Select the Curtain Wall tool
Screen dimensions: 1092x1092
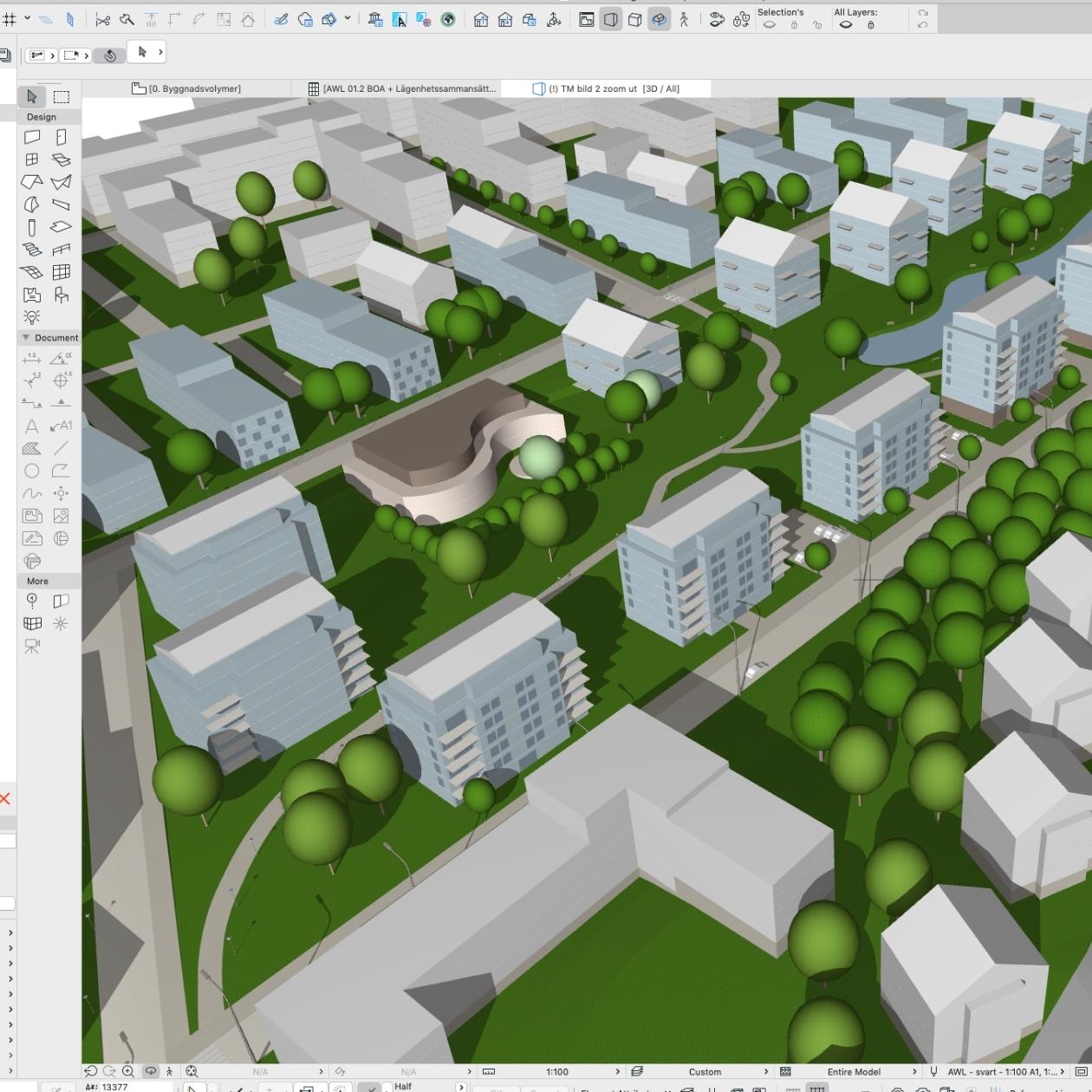point(61,272)
